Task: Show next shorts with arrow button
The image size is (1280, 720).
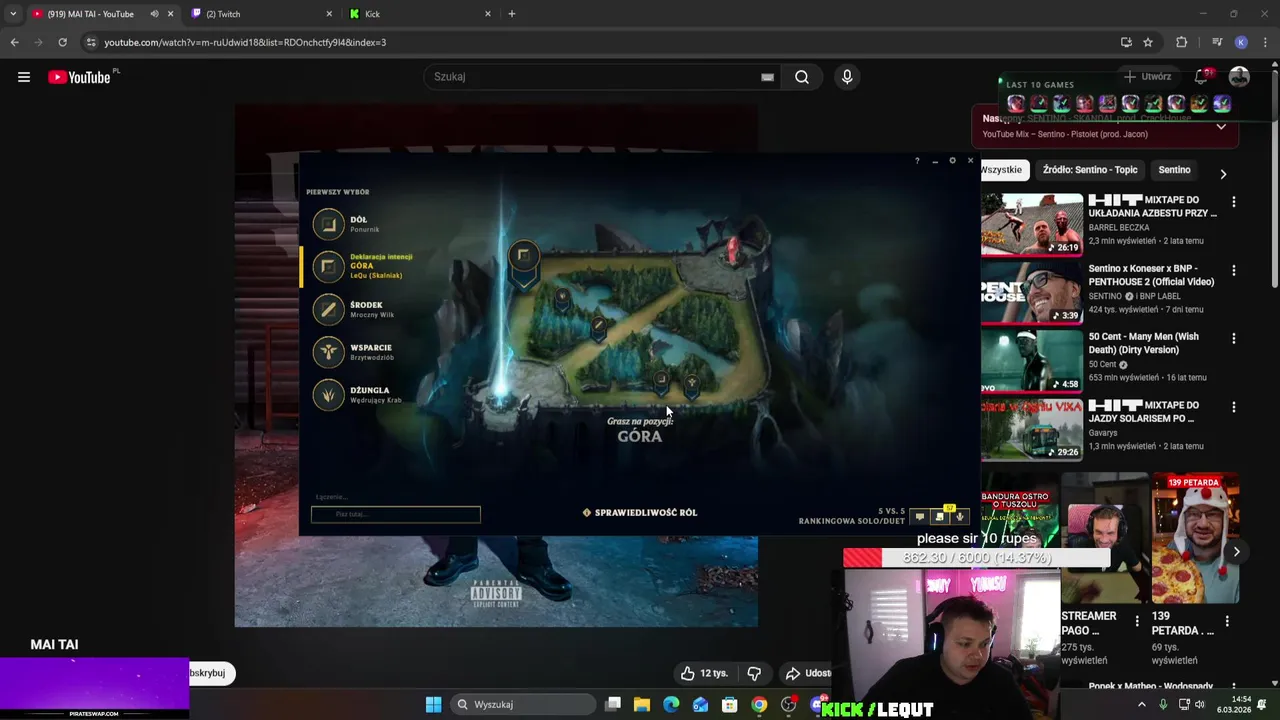Action: (1237, 551)
